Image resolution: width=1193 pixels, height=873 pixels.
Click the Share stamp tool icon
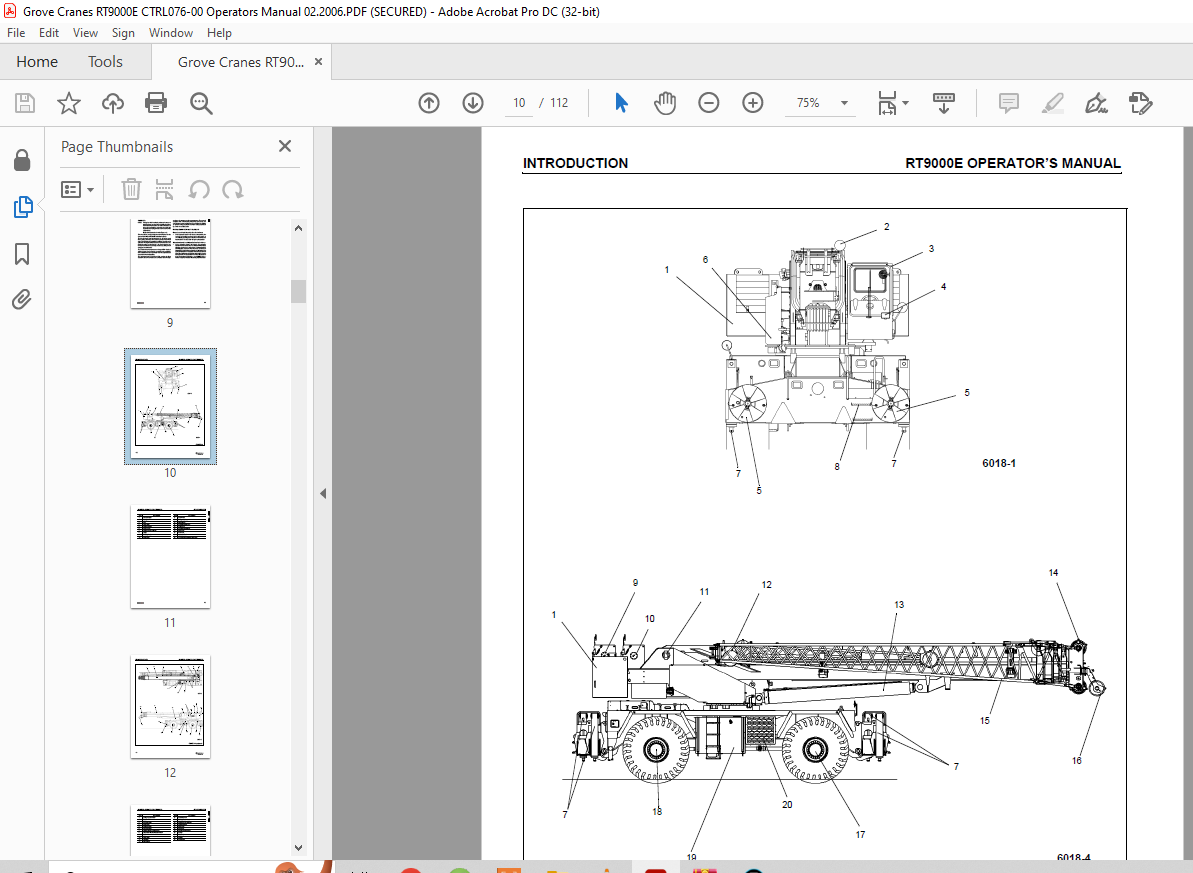[1141, 103]
